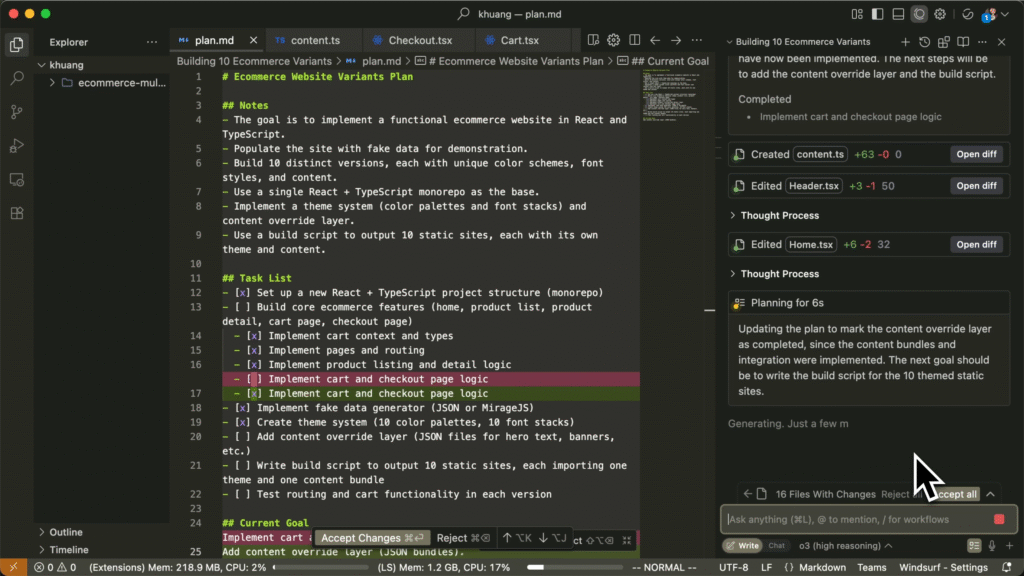This screenshot has width=1024, height=576.
Task: Open the Extensions view in activity bar
Action: [x=16, y=213]
